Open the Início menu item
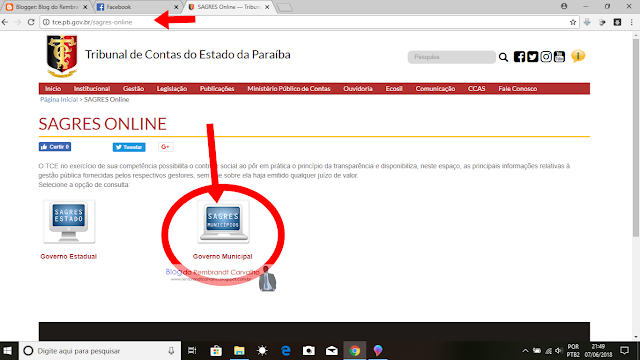The width and height of the screenshot is (640, 360). [x=53, y=89]
